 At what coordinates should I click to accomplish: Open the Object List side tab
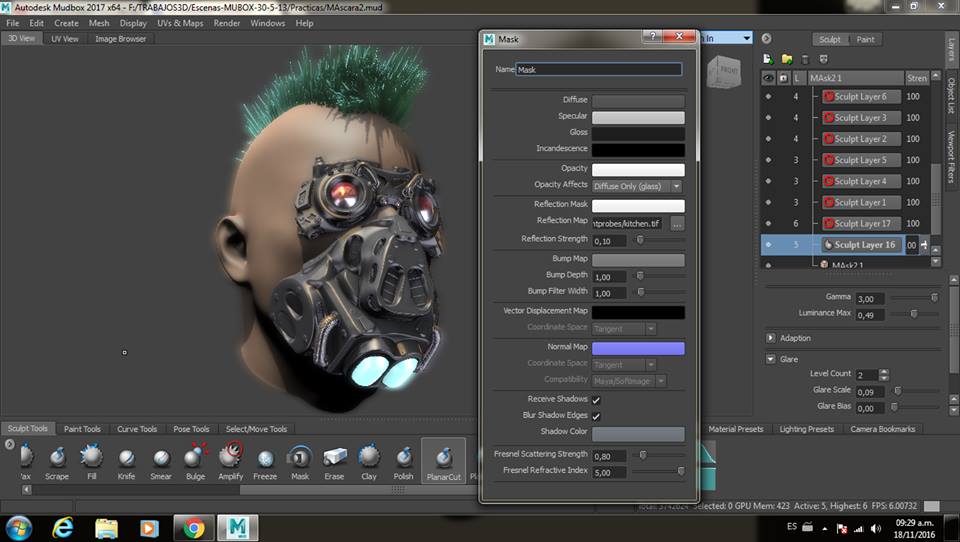[951, 96]
